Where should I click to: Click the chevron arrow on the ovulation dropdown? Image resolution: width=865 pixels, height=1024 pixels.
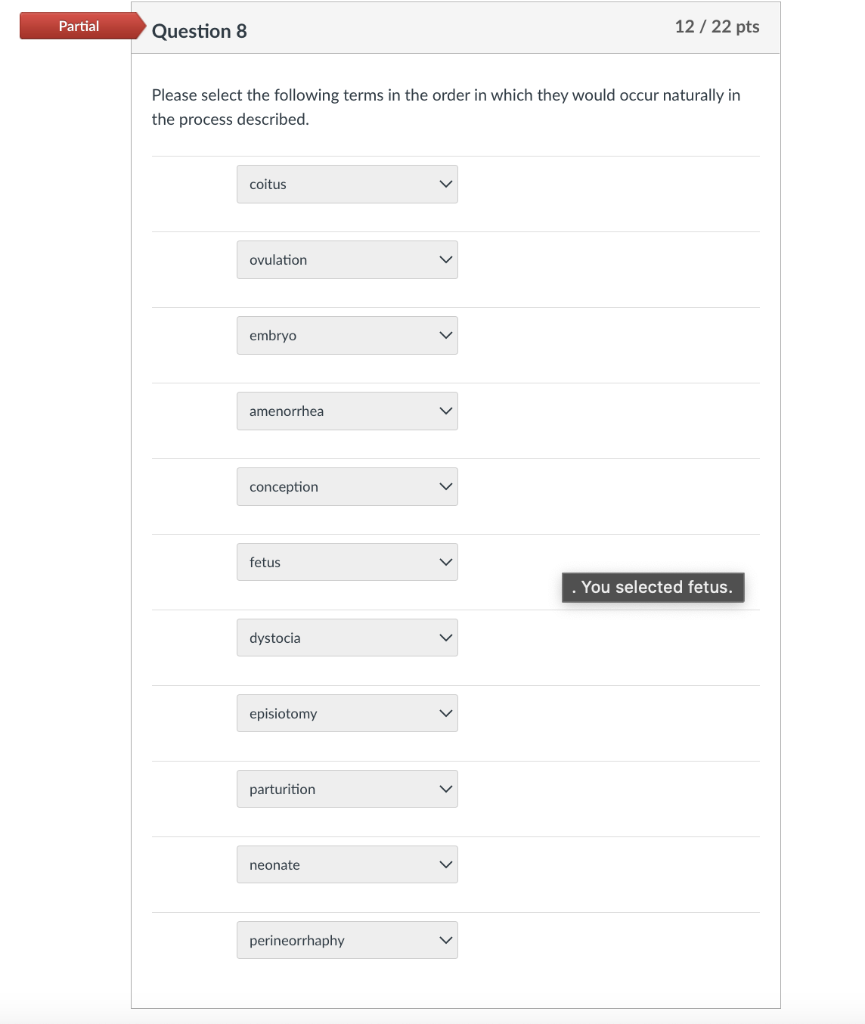446,260
